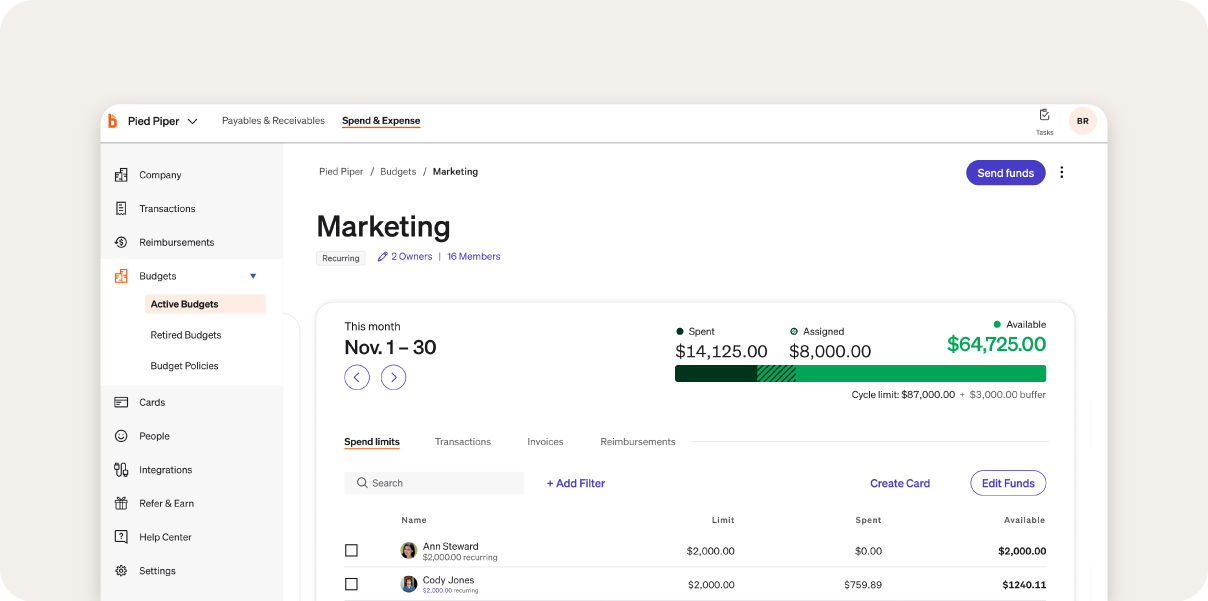
Task: Select the Spend & Expense tab
Action: 381,121
